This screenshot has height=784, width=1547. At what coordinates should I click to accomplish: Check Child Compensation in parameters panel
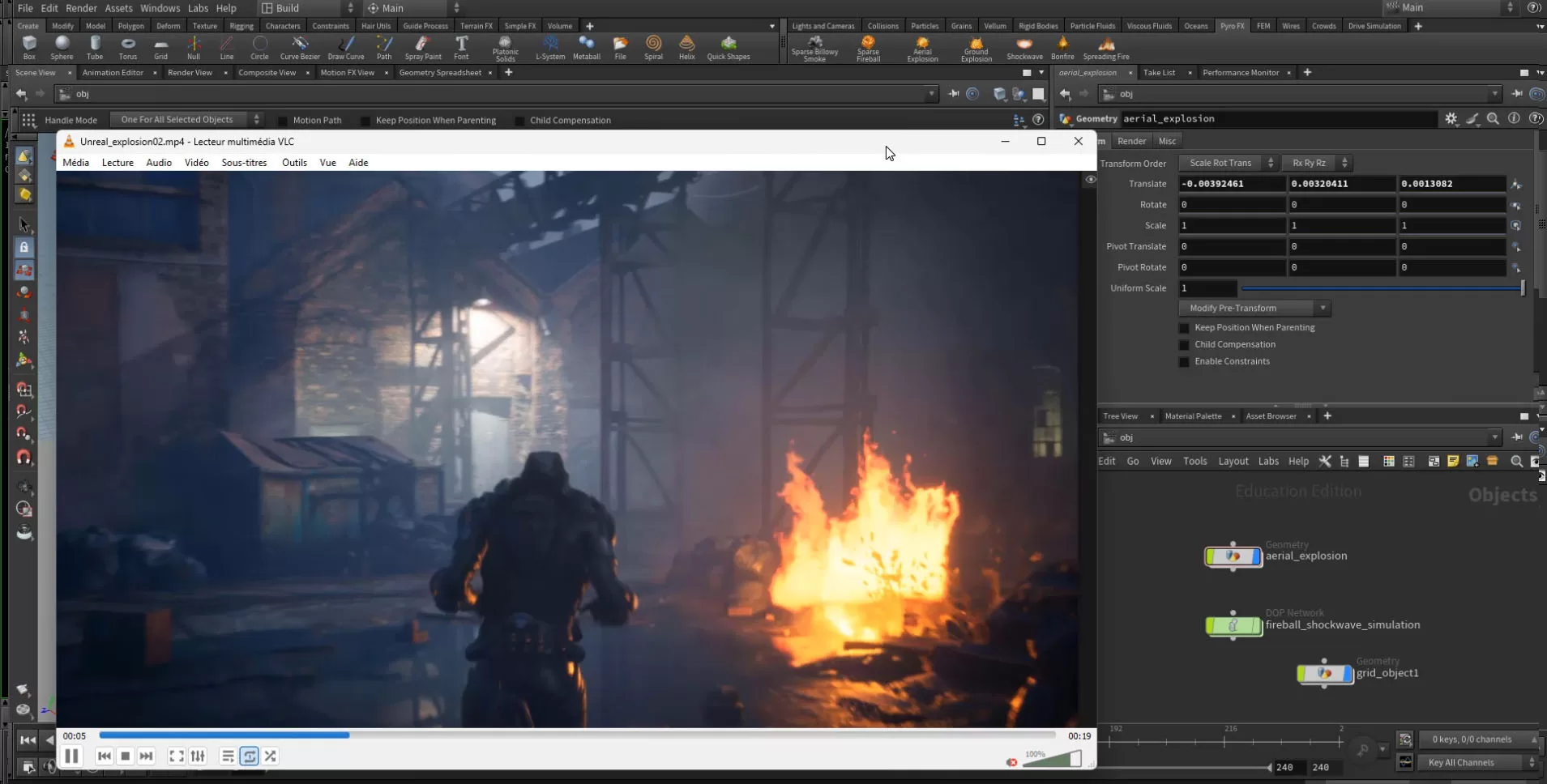pos(1184,345)
